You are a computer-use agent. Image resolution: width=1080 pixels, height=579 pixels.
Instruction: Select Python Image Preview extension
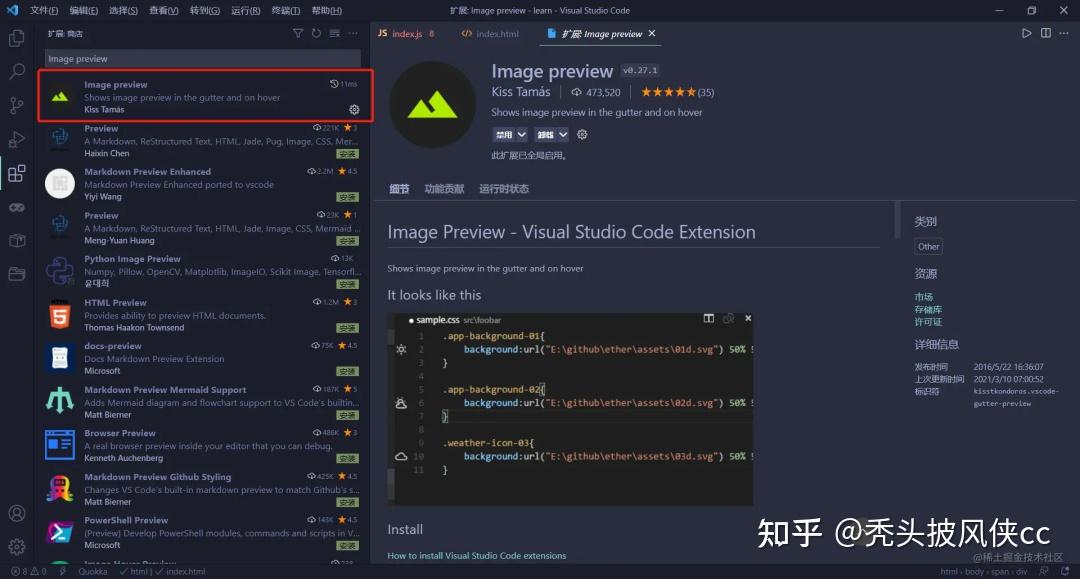pyautogui.click(x=203, y=271)
